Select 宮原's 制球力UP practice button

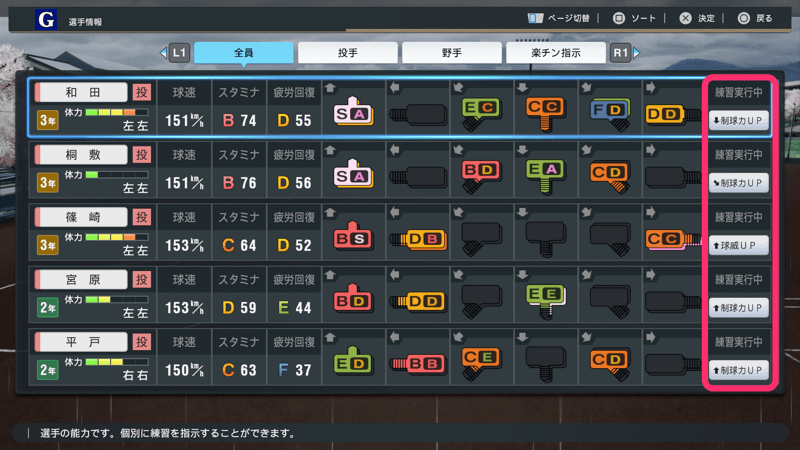(x=739, y=308)
